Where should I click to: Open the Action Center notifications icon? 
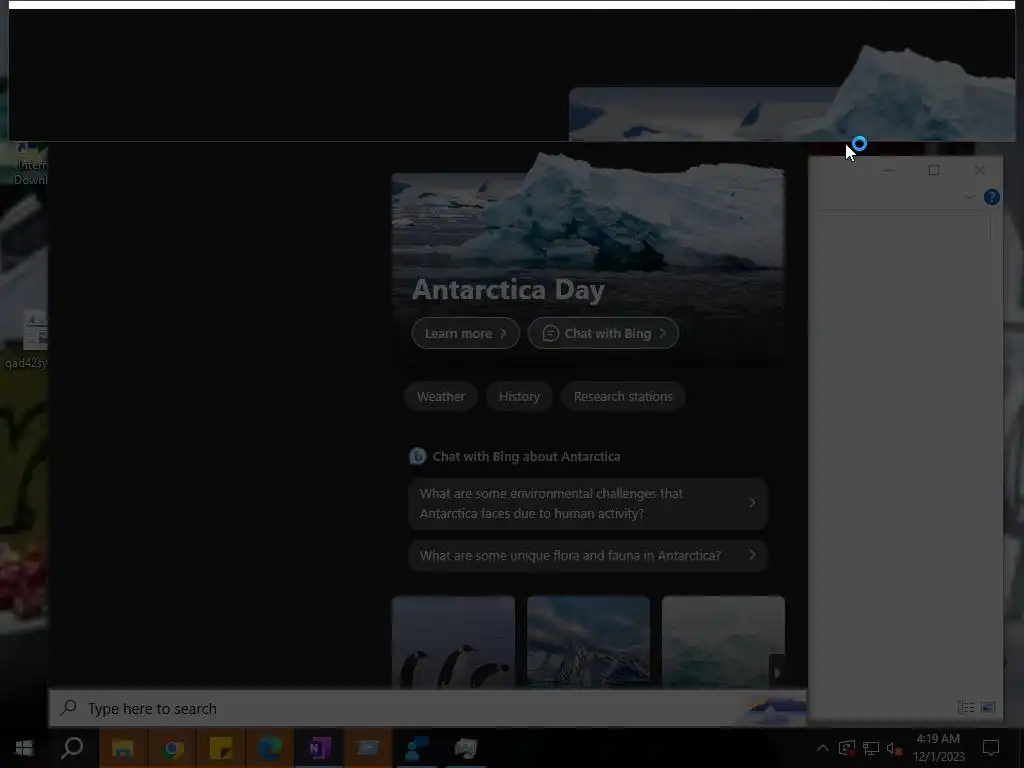[991, 748]
